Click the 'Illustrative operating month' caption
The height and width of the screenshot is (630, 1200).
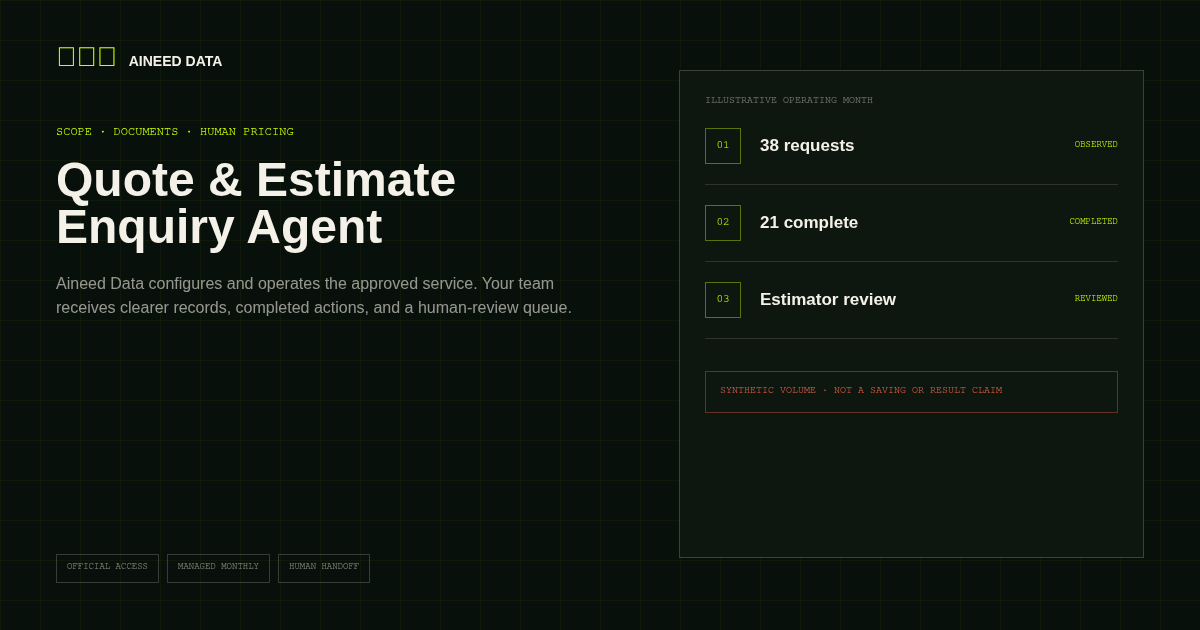[789, 101]
